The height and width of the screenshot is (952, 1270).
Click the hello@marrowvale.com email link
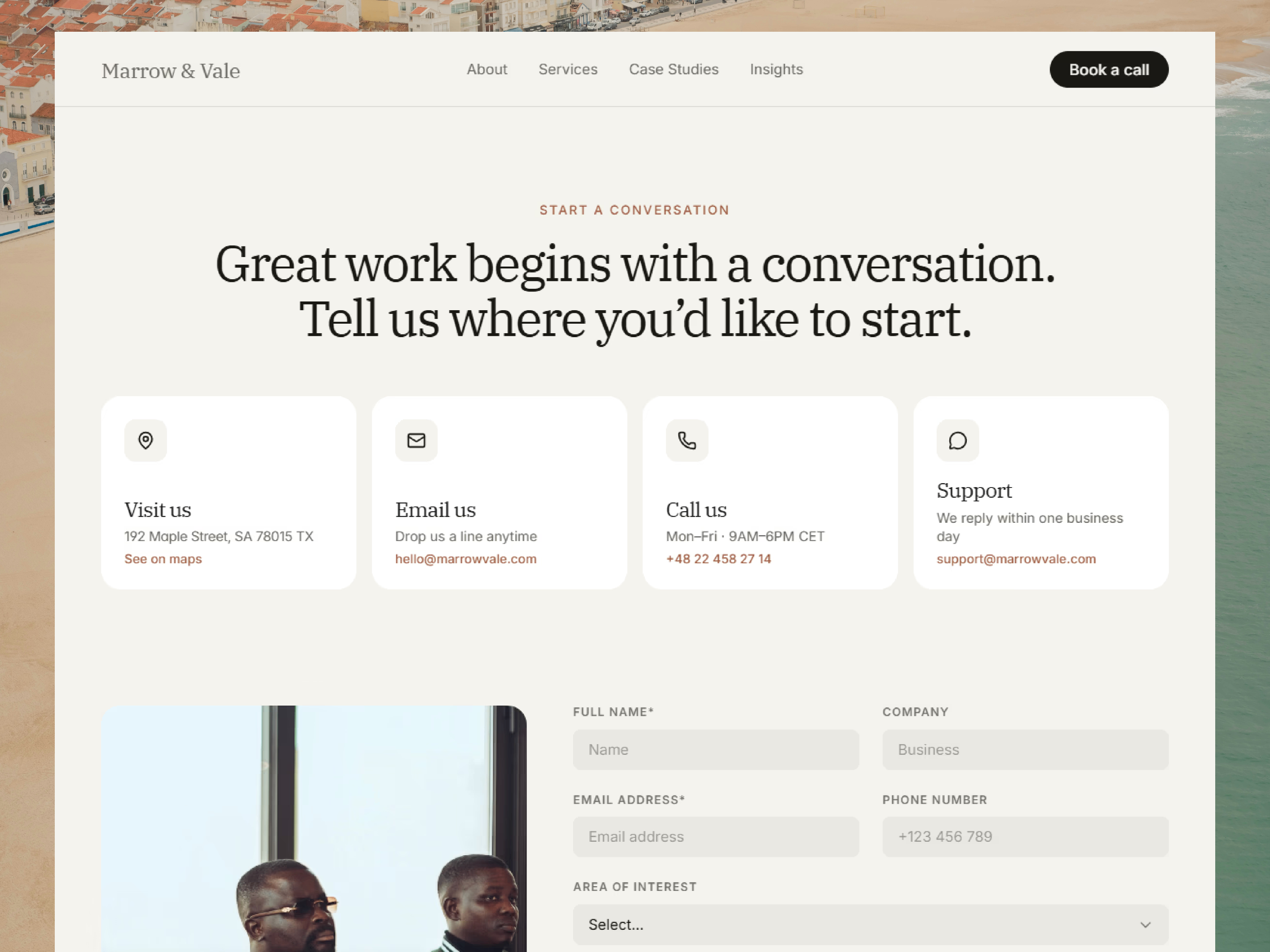466,559
